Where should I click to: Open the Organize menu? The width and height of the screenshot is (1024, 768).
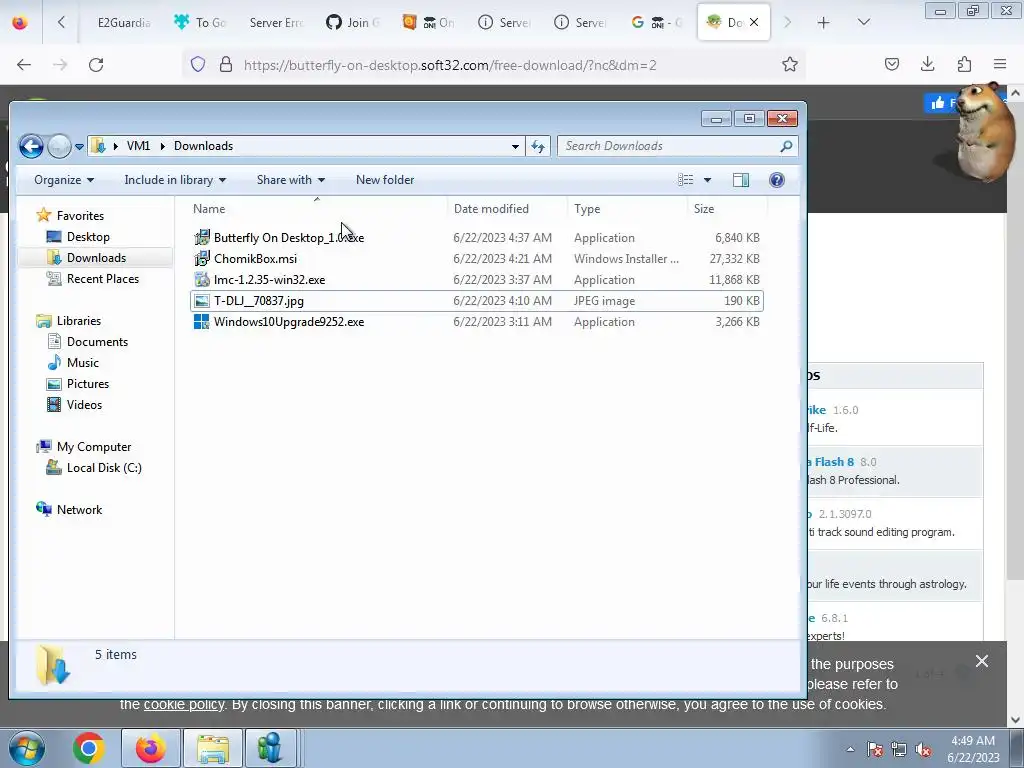click(64, 180)
